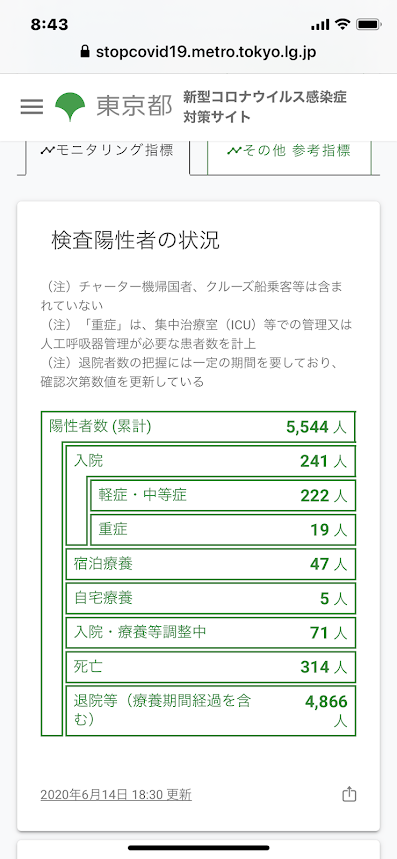Select the 死亡 314 人 row
The image size is (397, 859).
pos(210,667)
